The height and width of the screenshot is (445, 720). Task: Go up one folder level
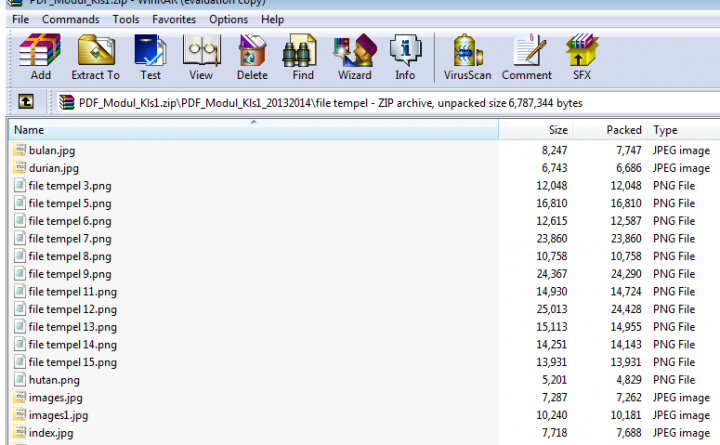[27, 102]
